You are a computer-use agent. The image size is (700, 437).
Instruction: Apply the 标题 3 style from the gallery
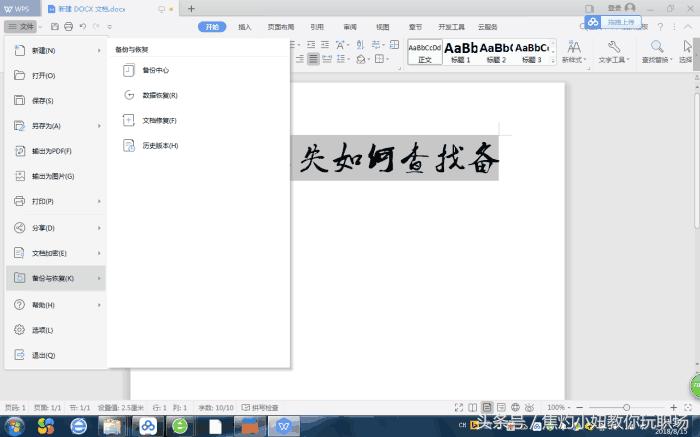coord(532,52)
